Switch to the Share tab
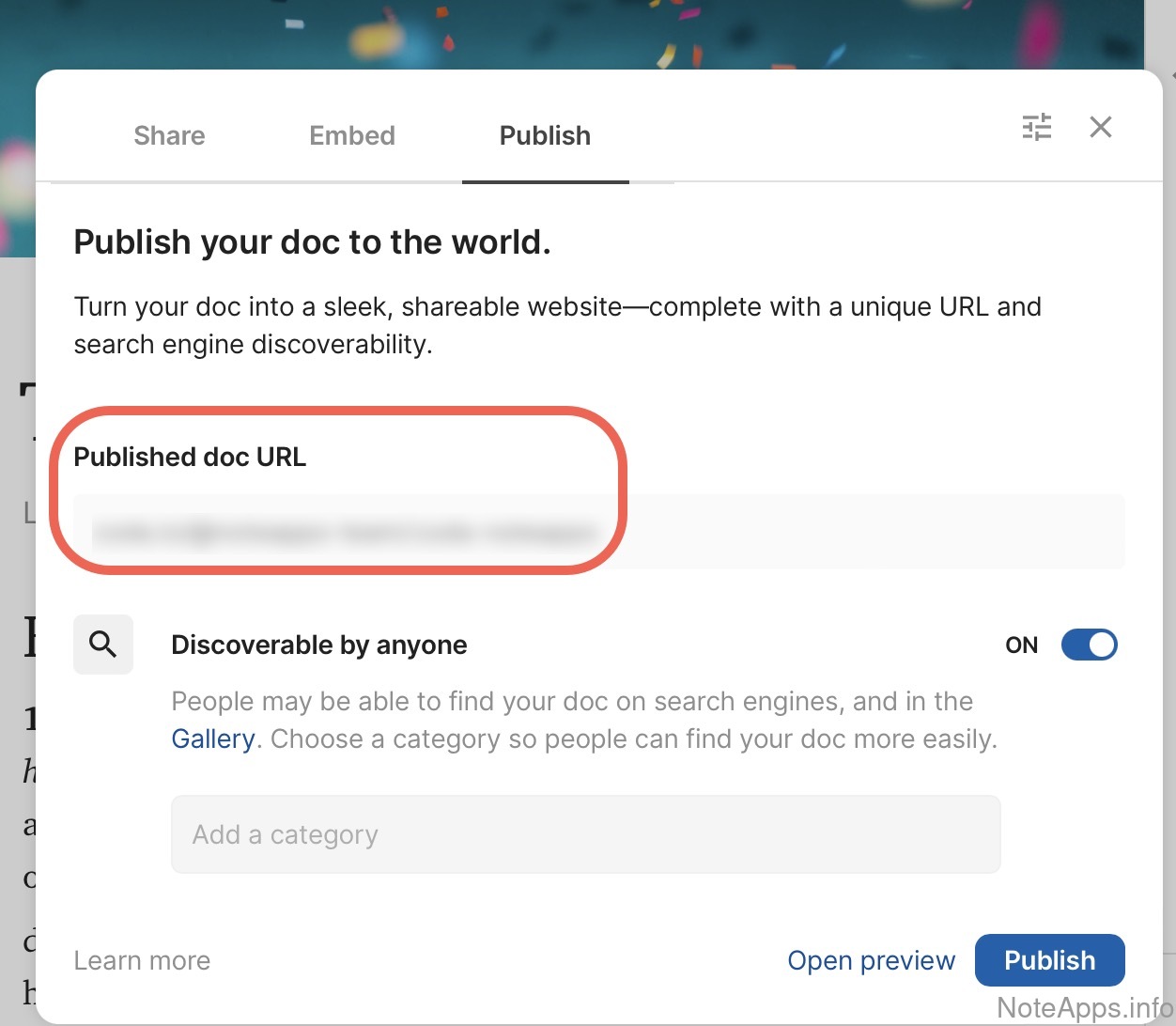This screenshot has height=1026, width=1176. [x=169, y=135]
